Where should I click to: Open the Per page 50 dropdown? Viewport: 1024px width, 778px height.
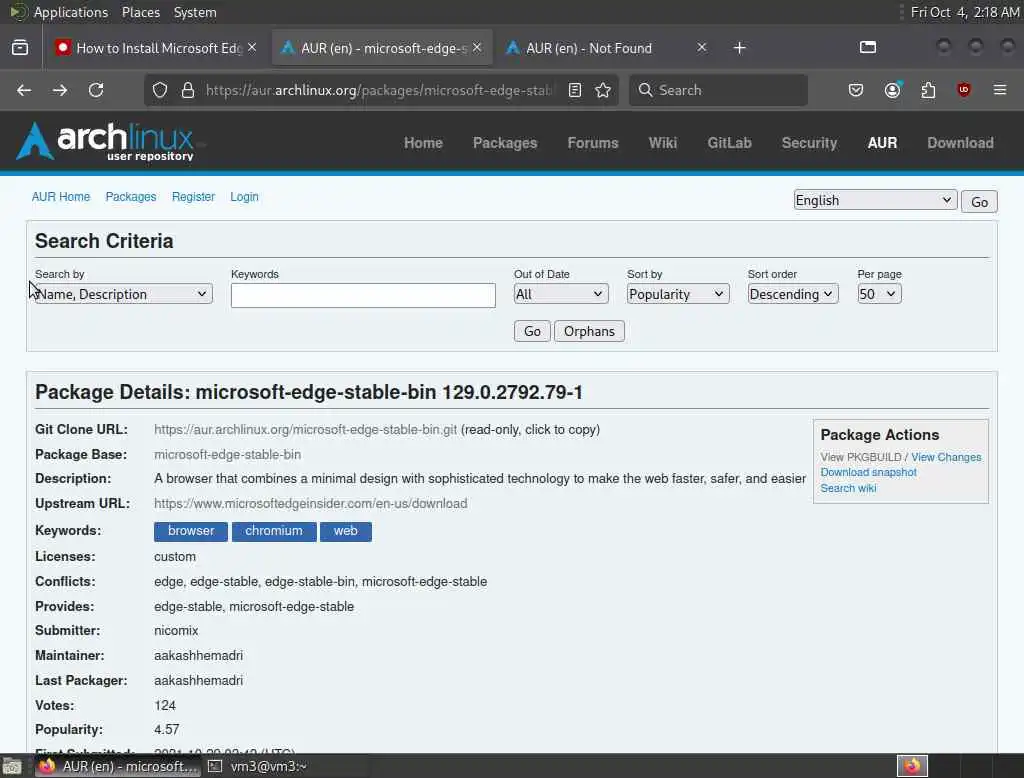[x=879, y=294]
